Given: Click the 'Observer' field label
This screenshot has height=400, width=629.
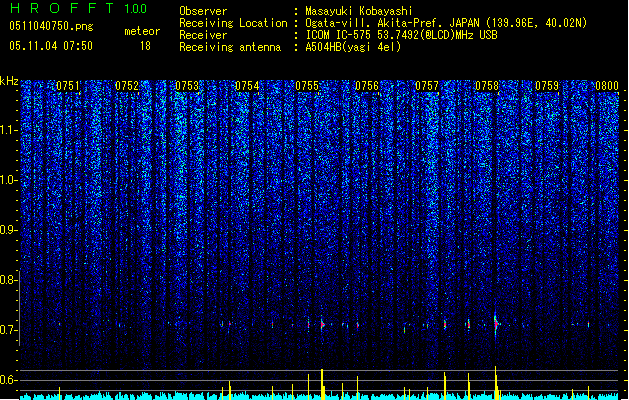Looking at the screenshot, I should click(203, 11).
